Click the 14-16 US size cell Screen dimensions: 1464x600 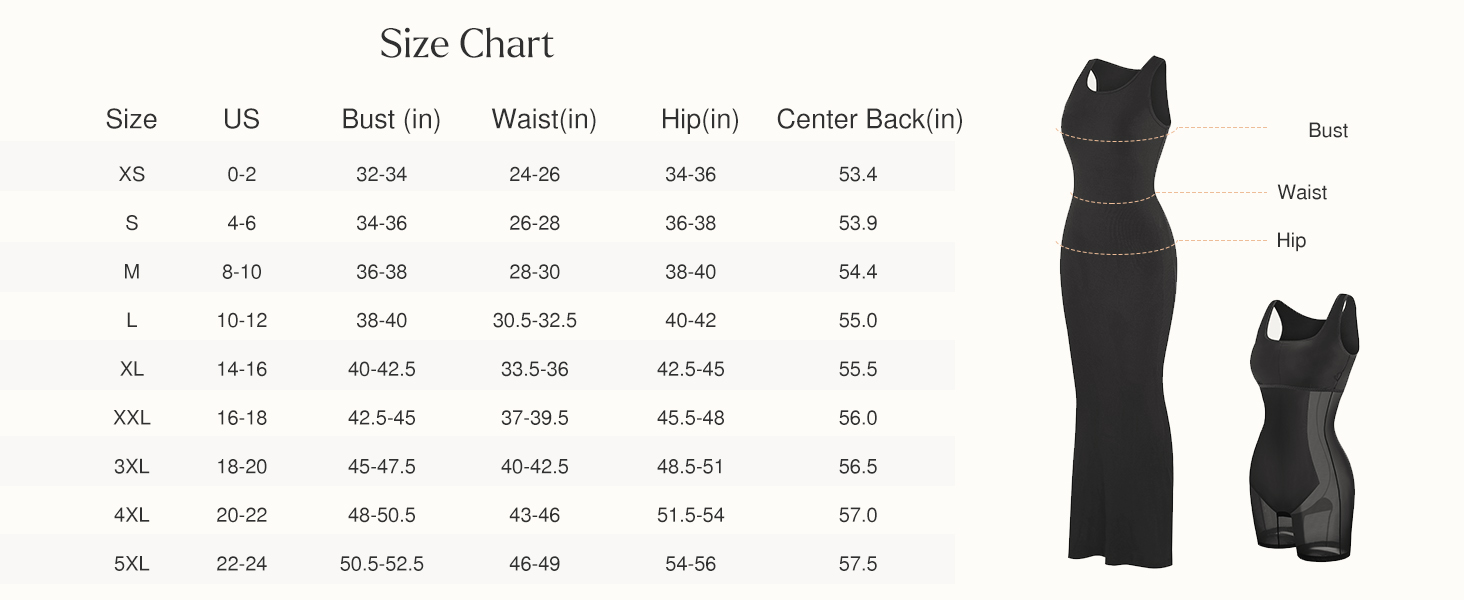pos(241,369)
